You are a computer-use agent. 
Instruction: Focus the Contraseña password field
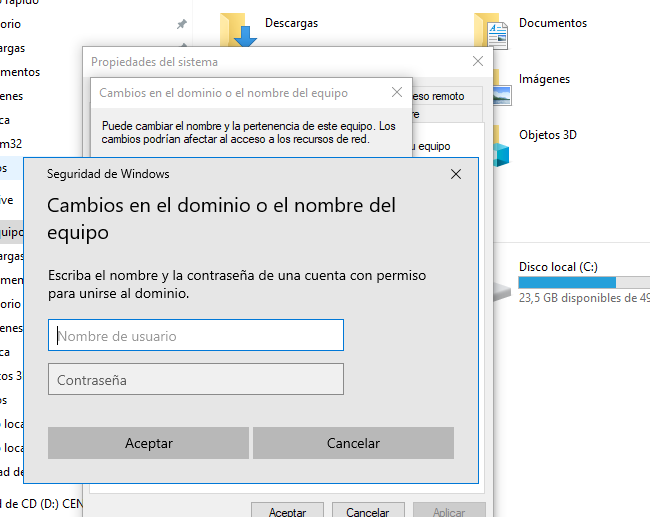click(196, 379)
